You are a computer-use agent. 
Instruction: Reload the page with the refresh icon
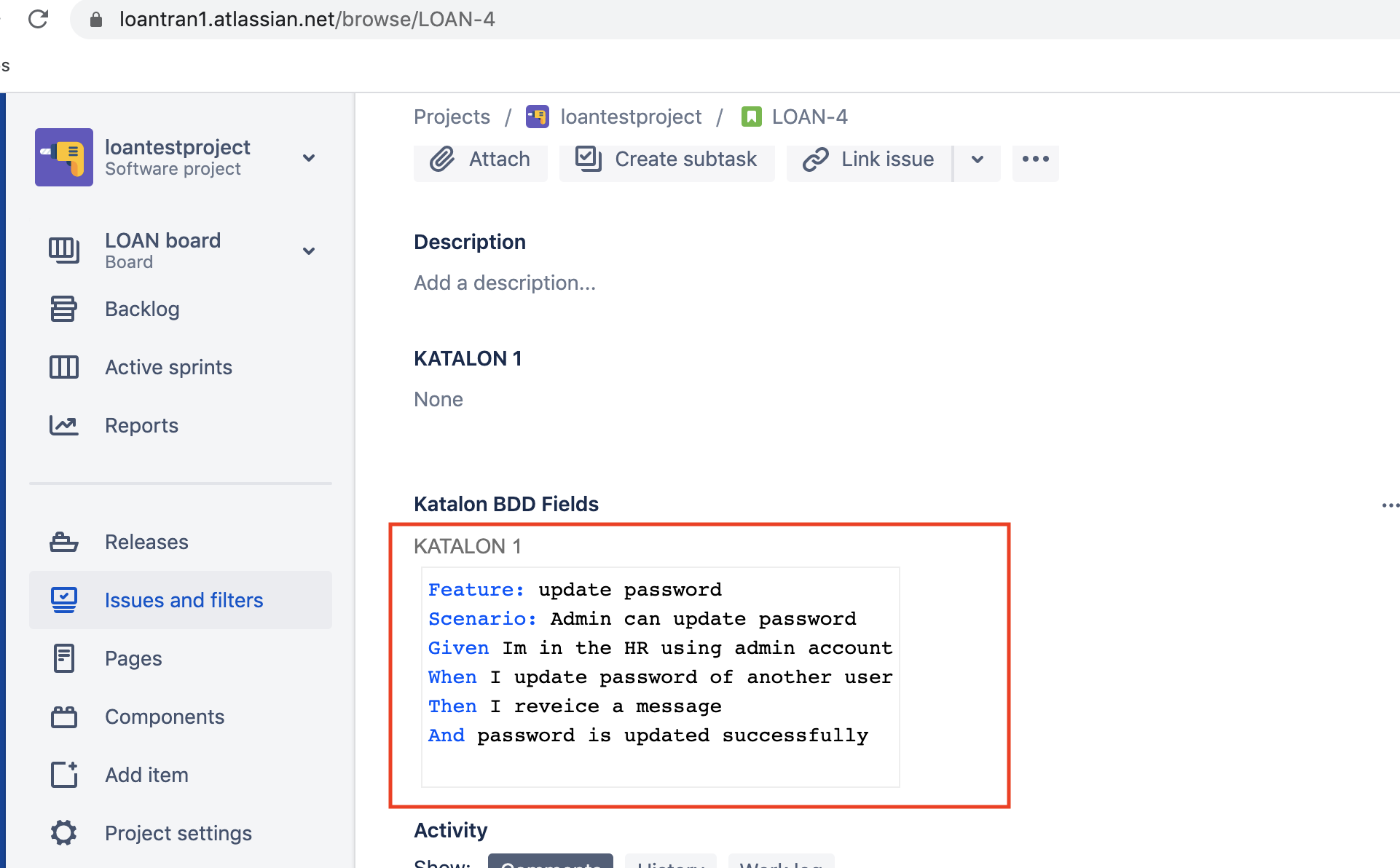coord(39,19)
